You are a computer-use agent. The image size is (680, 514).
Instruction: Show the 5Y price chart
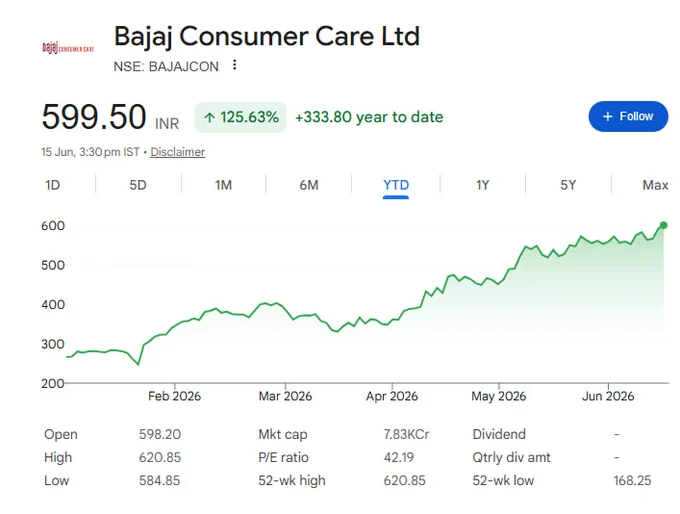pyautogui.click(x=568, y=185)
